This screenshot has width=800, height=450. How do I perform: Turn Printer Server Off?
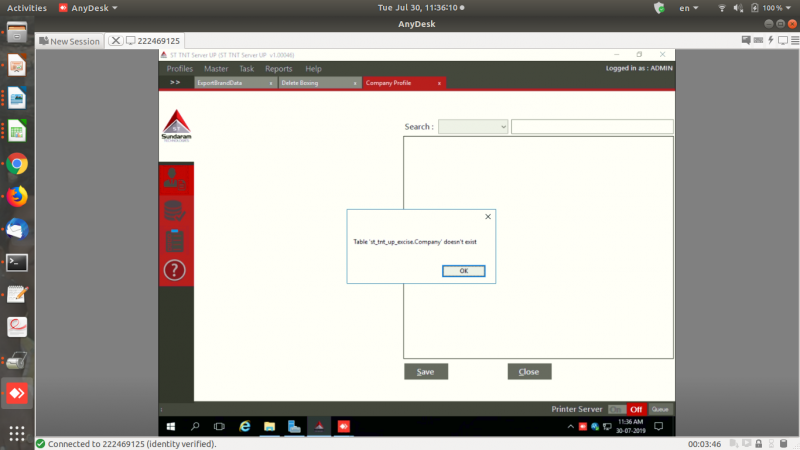click(636, 409)
